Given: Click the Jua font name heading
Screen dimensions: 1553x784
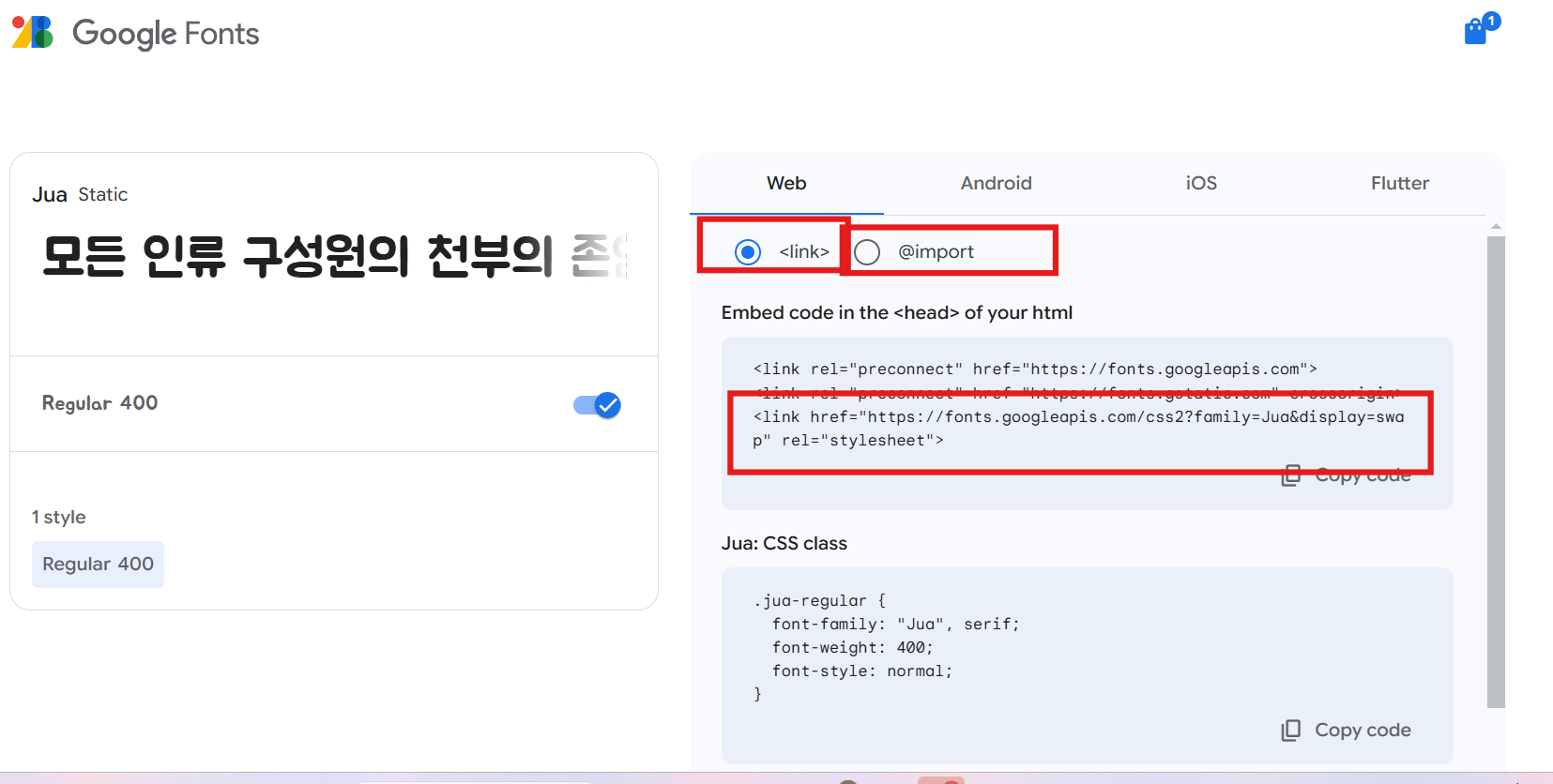Looking at the screenshot, I should click(x=50, y=194).
